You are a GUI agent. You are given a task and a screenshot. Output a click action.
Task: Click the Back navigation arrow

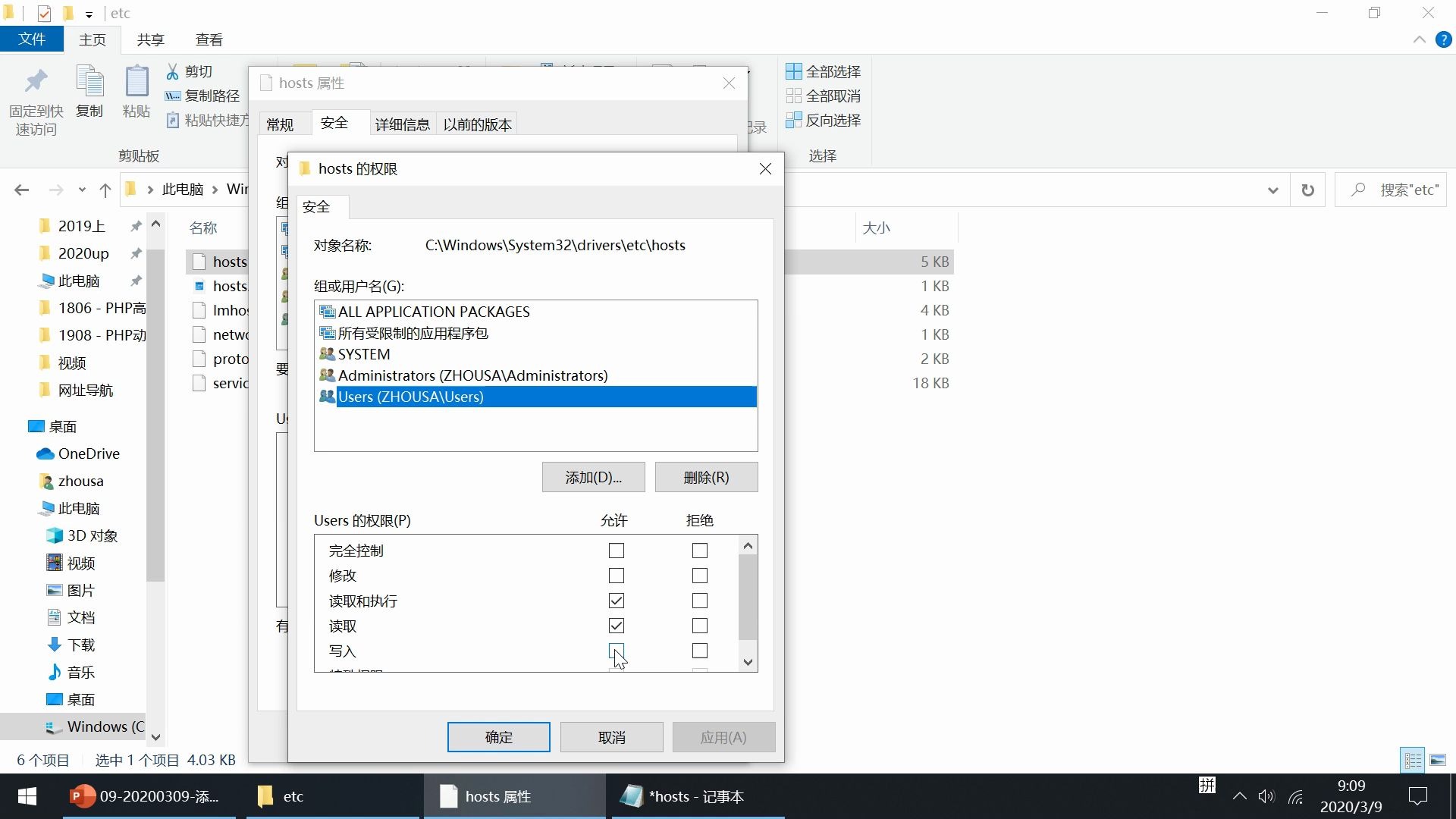pyautogui.click(x=22, y=190)
